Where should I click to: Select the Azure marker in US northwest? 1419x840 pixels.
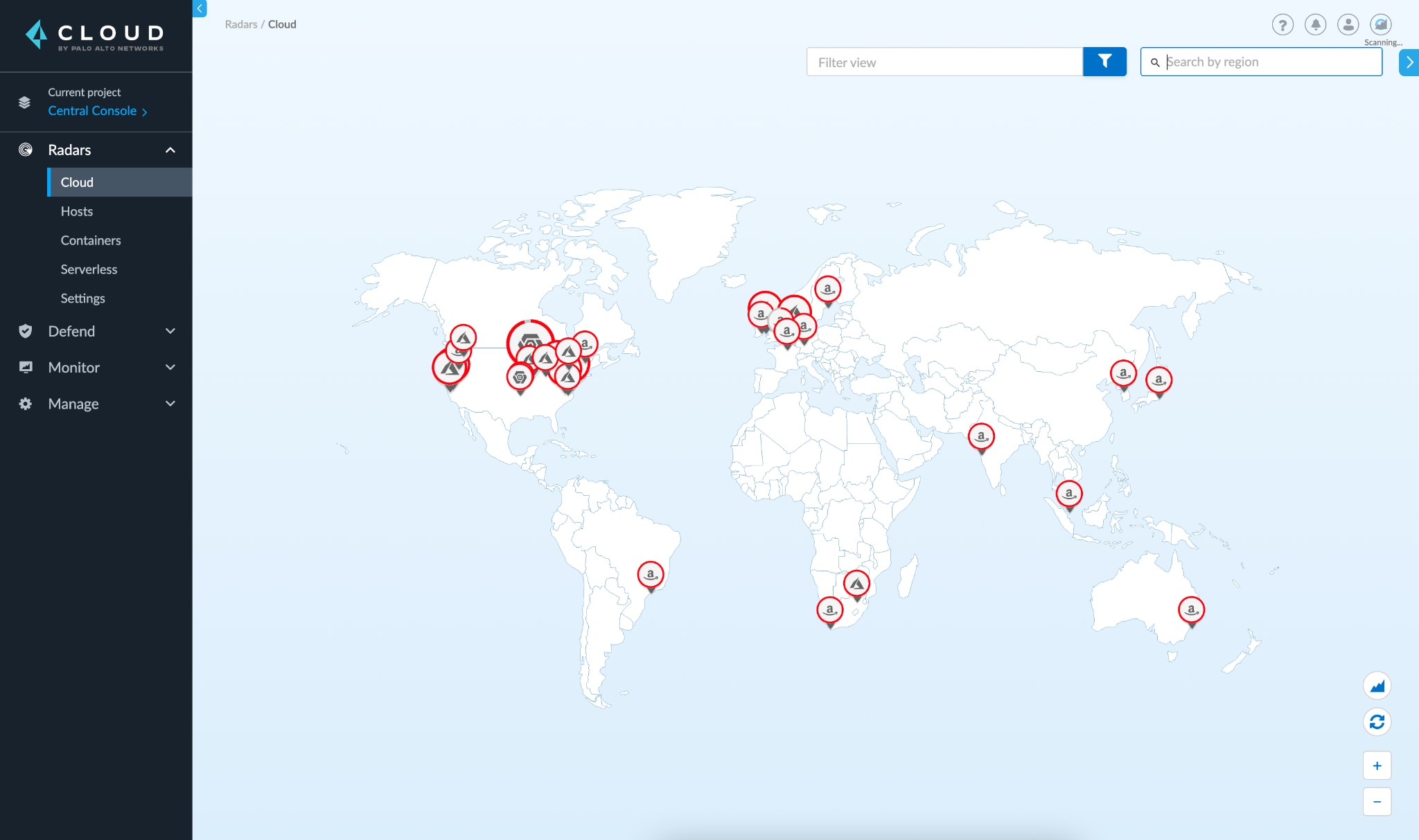(463, 339)
